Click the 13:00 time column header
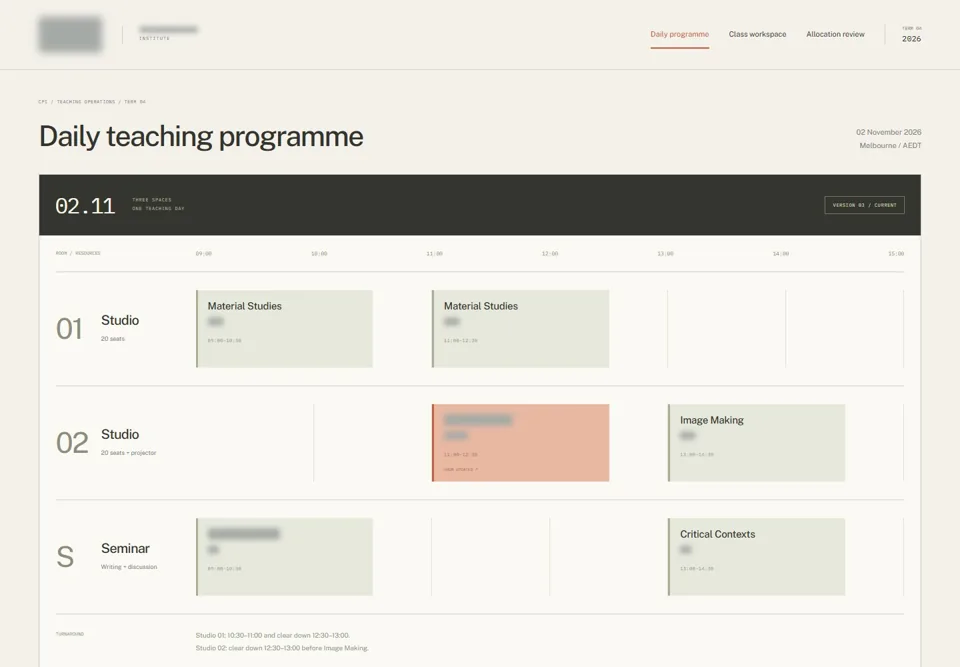The image size is (960, 667). pos(666,254)
